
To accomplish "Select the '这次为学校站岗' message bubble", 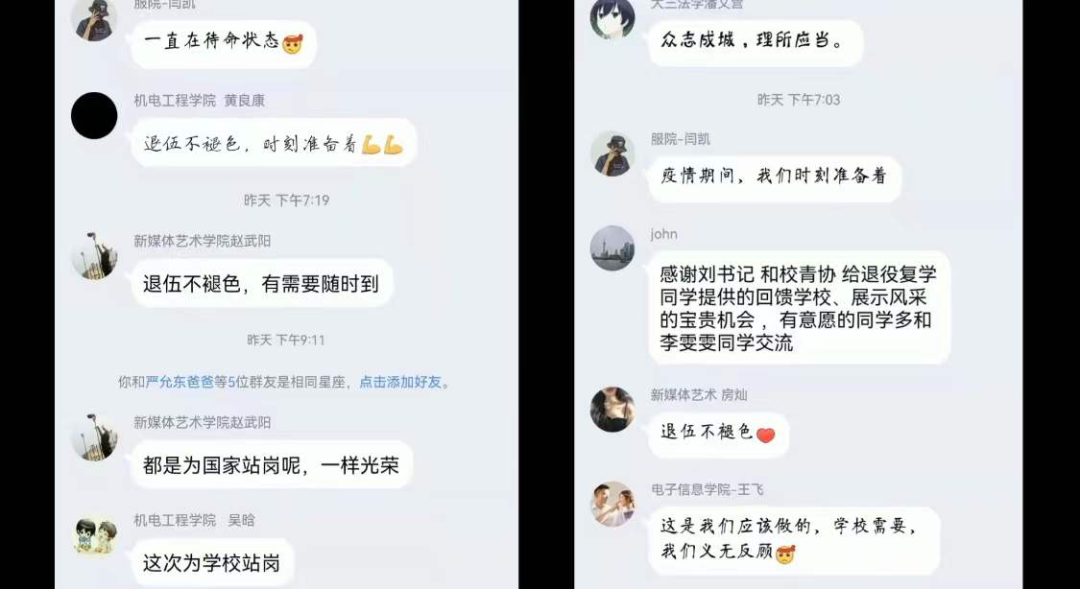I will pos(212,564).
